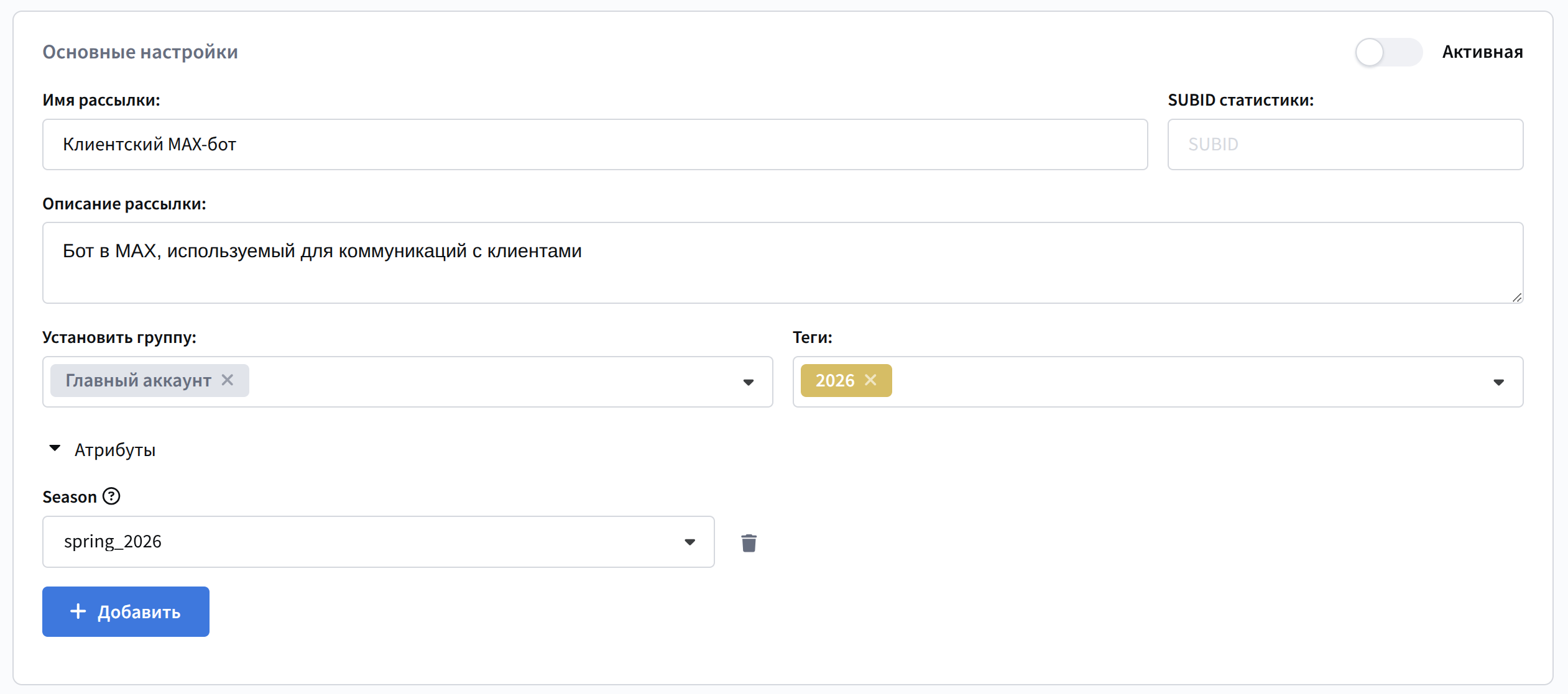Screen dimensions: 1568x694
Task: Delete the Season attribute with trash icon
Action: click(749, 543)
